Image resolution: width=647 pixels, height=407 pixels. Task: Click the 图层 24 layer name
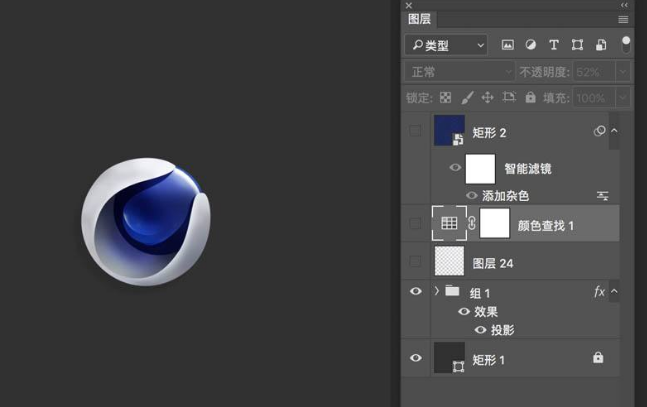(x=493, y=263)
